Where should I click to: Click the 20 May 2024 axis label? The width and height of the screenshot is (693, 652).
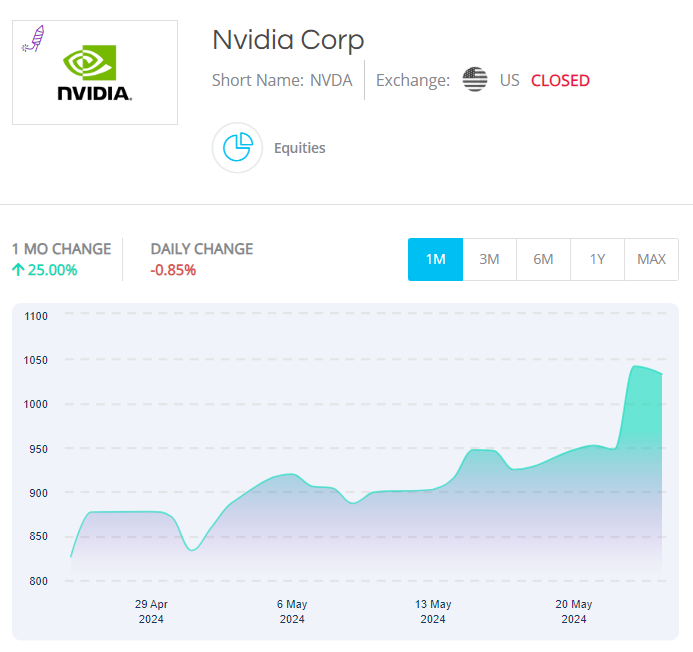(574, 611)
